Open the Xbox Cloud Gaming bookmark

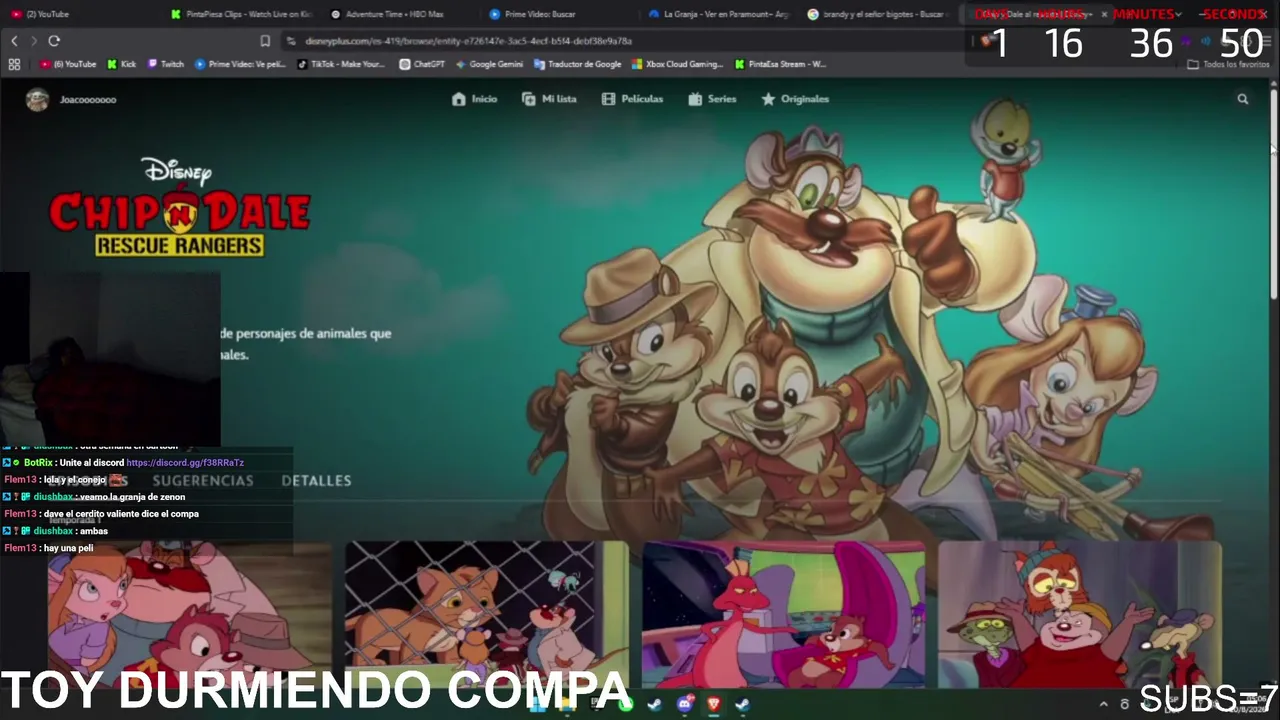tap(677, 64)
